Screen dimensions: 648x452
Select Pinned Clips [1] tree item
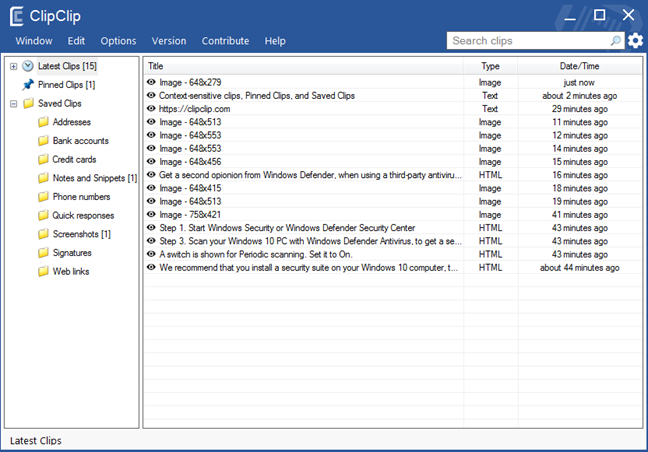pos(67,85)
